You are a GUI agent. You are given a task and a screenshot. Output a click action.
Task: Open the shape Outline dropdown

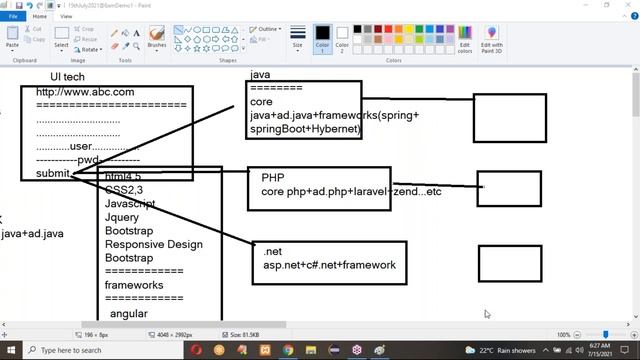point(265,29)
